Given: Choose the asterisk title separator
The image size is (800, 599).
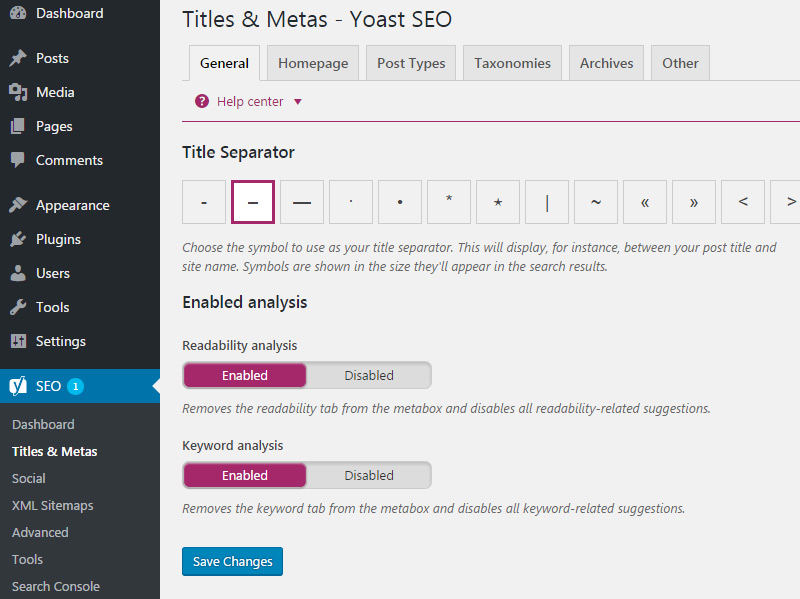Looking at the screenshot, I should click(449, 202).
